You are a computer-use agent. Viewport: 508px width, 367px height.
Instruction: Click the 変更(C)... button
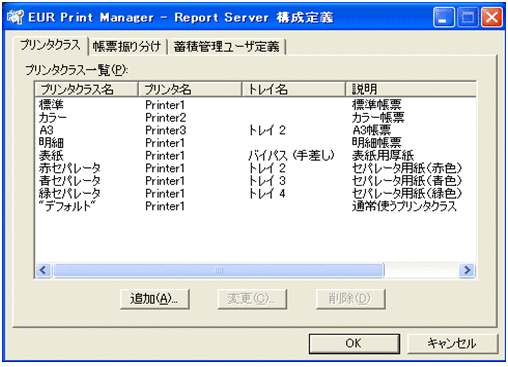tap(252, 299)
